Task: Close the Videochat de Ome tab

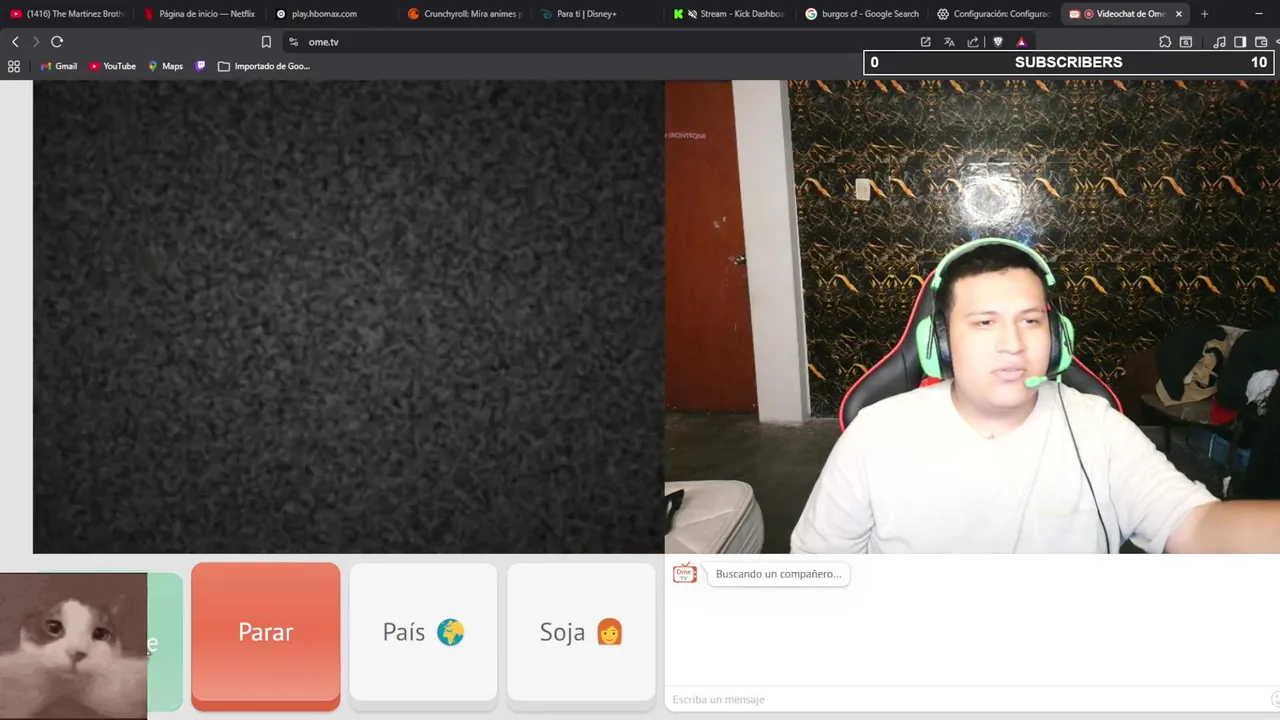Action: [1178, 14]
